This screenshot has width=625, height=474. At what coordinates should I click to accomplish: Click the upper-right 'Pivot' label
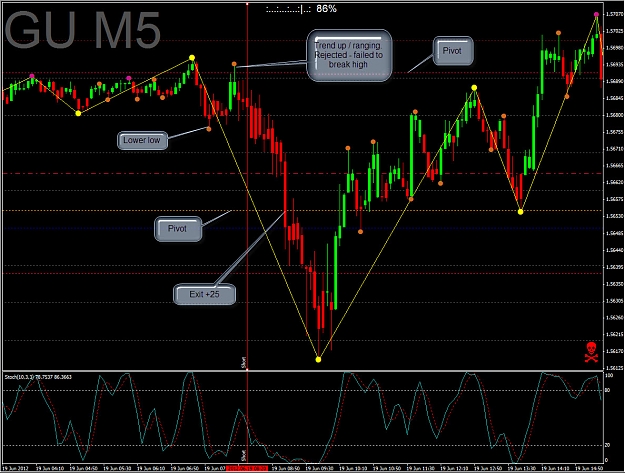pos(453,51)
